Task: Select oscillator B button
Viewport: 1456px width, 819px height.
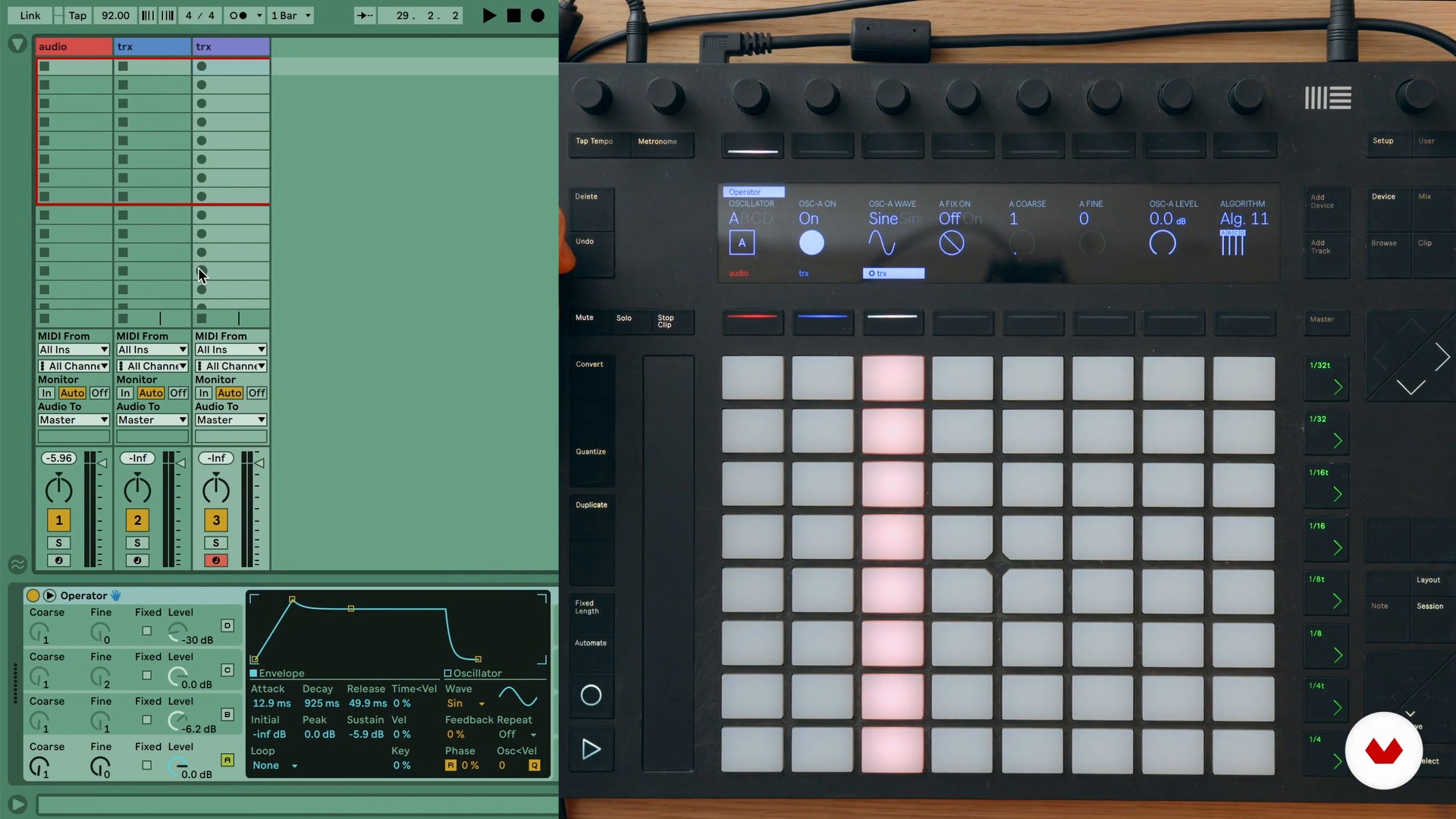Action: [x=227, y=714]
